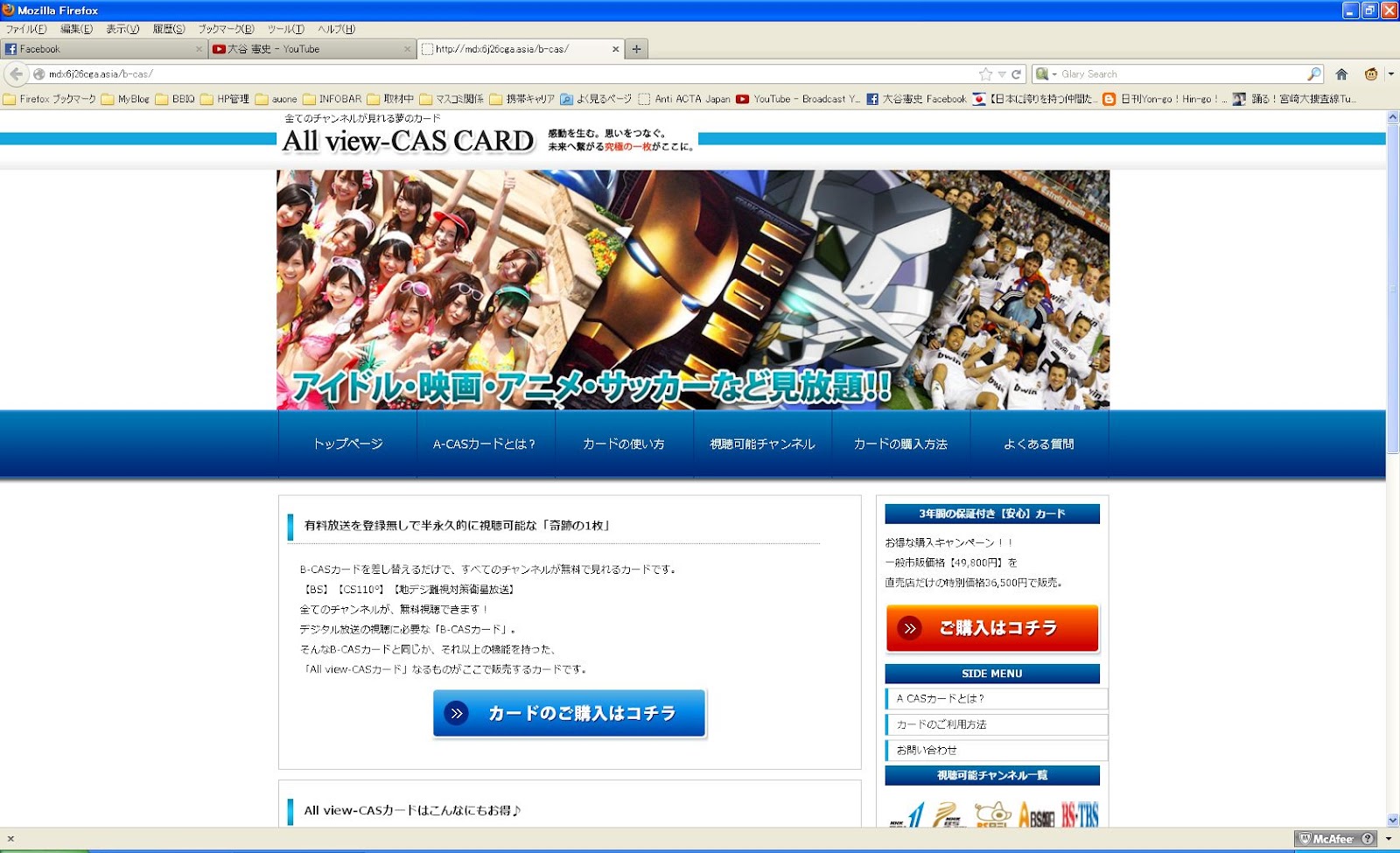The image size is (1400, 853).
Task: Click the vertical scrollbar up arrow
Action: [1393, 116]
